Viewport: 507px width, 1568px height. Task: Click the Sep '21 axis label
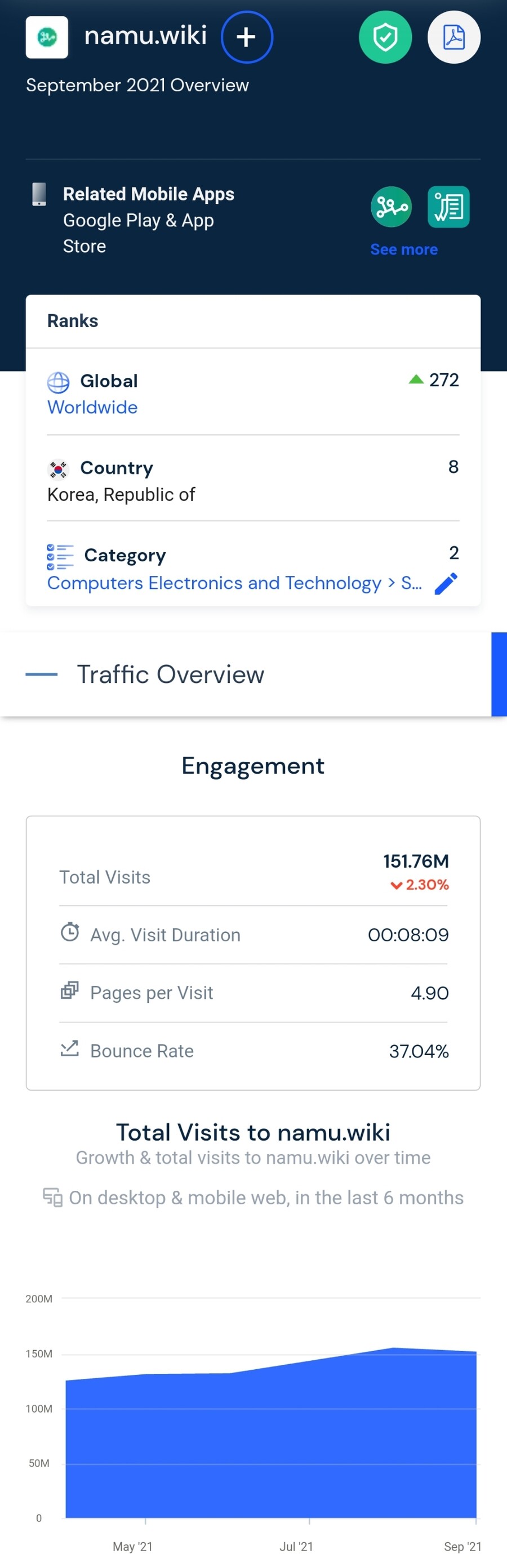462,1547
